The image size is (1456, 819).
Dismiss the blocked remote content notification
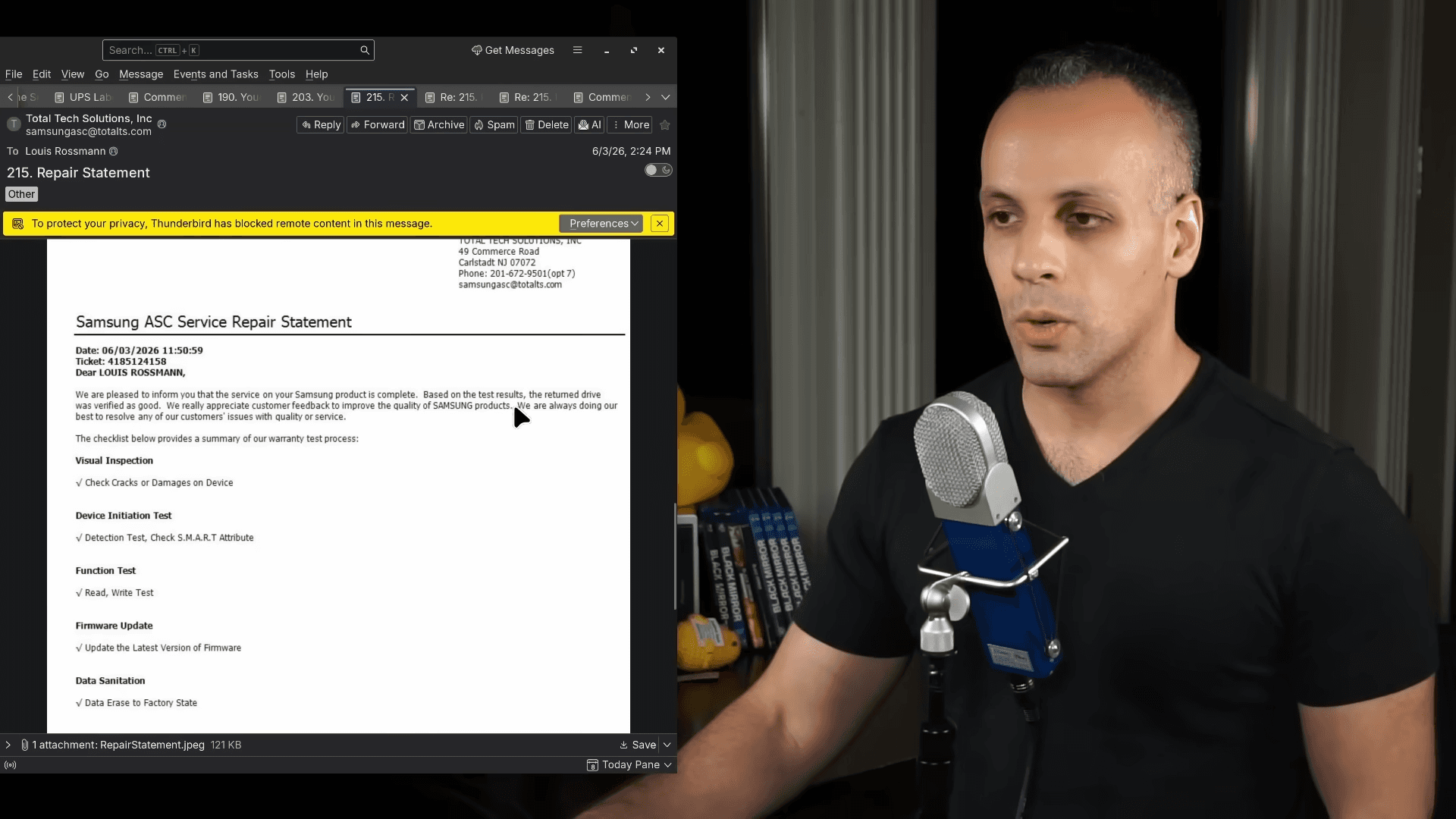point(660,224)
